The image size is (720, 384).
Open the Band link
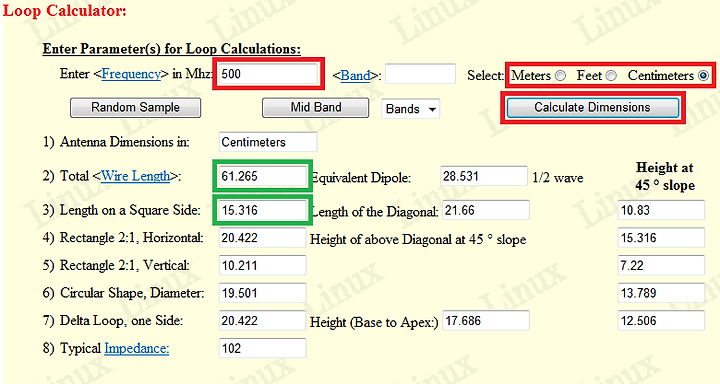[x=355, y=76]
